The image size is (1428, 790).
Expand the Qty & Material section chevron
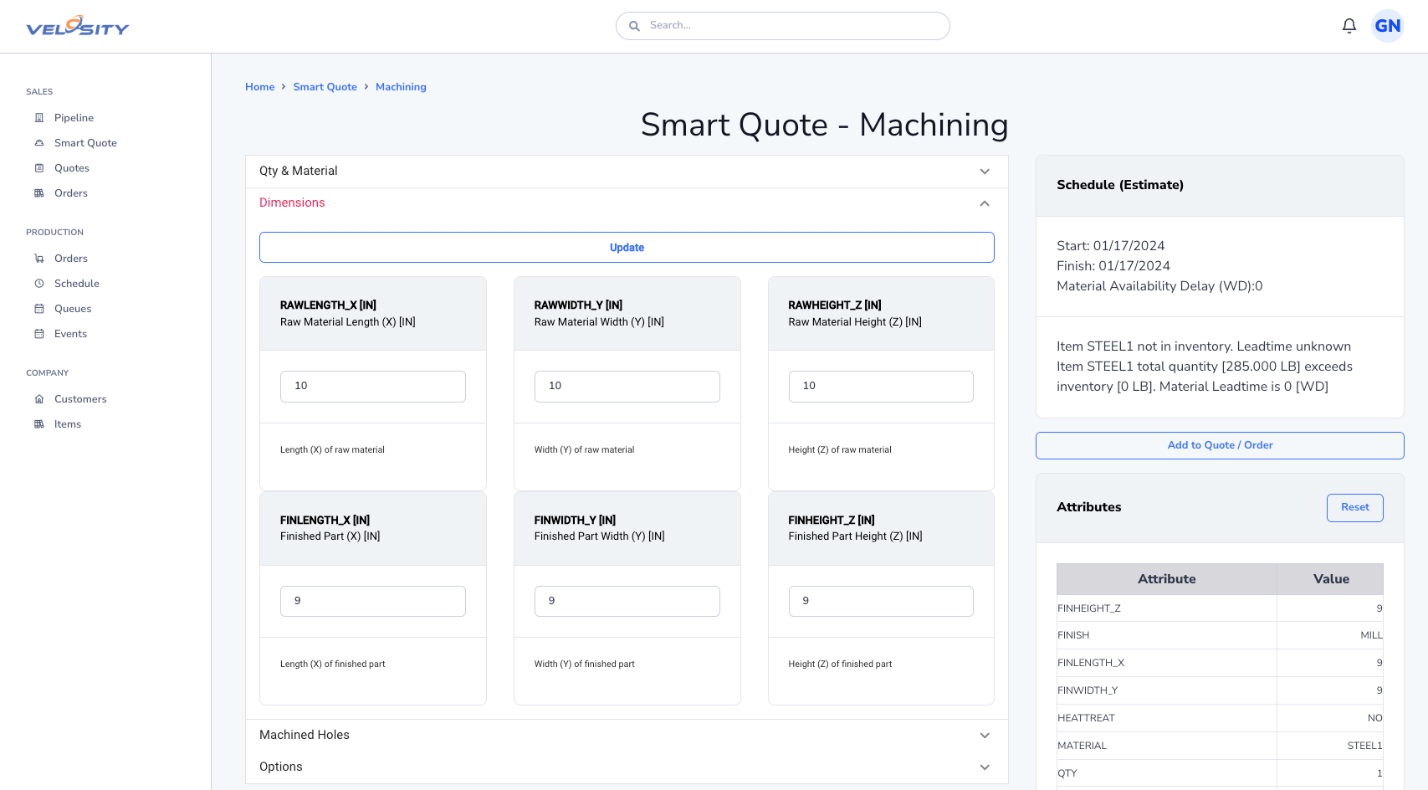tap(984, 171)
